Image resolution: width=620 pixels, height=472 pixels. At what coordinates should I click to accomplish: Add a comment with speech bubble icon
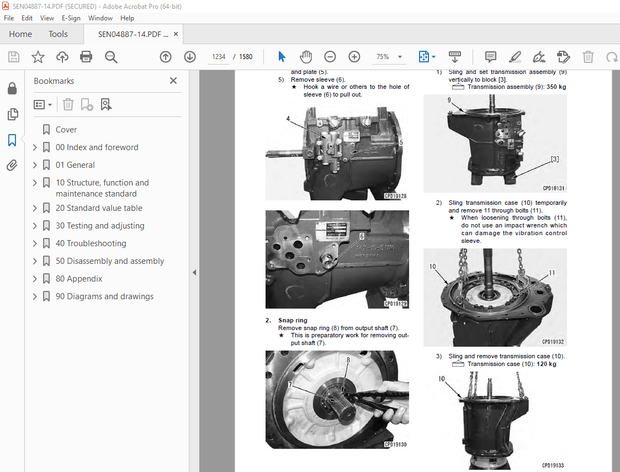(x=490, y=57)
